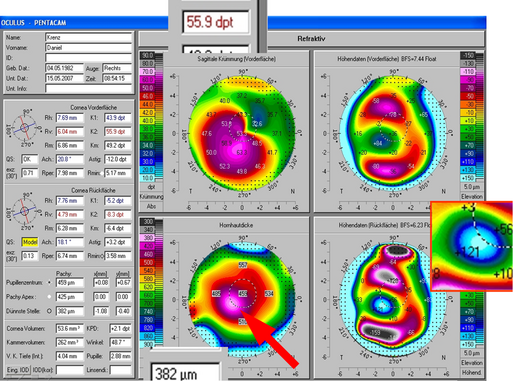Click the Zeit field 08:54:15
Image resolution: width=513 pixels, height=381 pixels.
[117, 78]
